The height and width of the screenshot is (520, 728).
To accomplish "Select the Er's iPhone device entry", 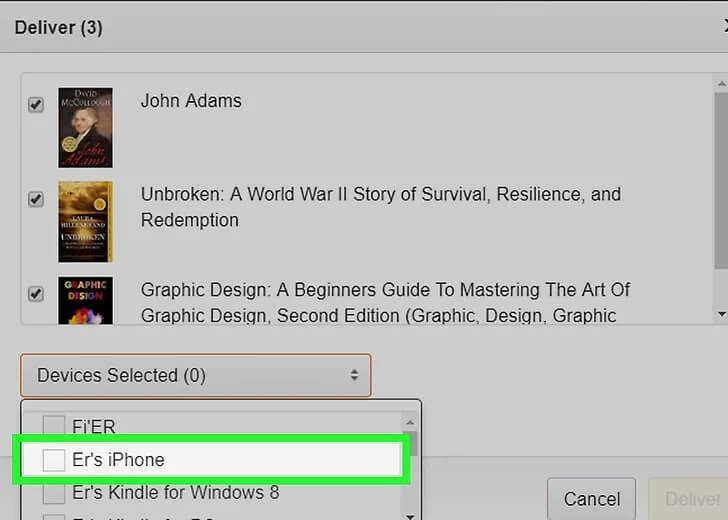I will click(x=118, y=460).
